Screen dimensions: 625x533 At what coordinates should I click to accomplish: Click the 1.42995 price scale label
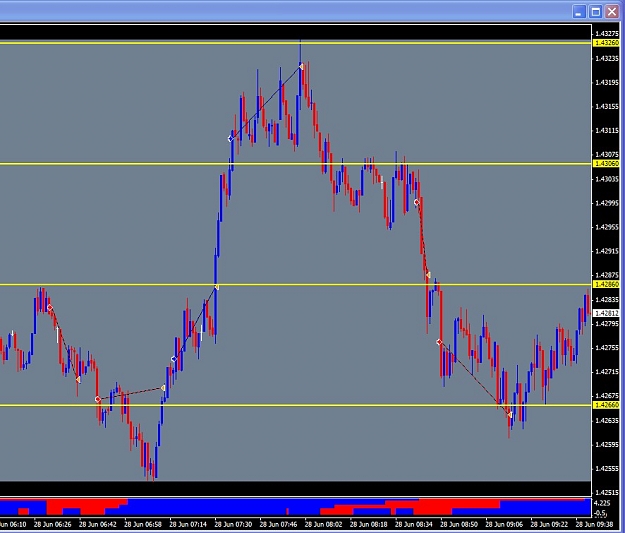point(607,203)
